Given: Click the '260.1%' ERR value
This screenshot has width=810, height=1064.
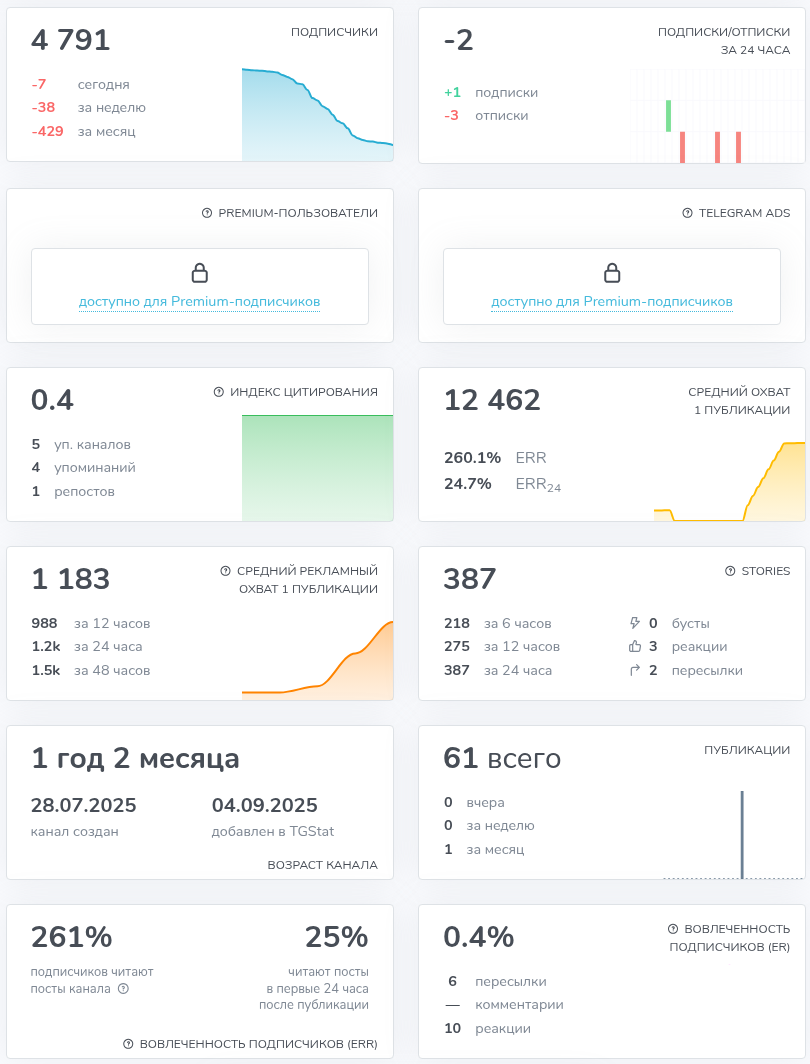Looking at the screenshot, I should tap(473, 457).
